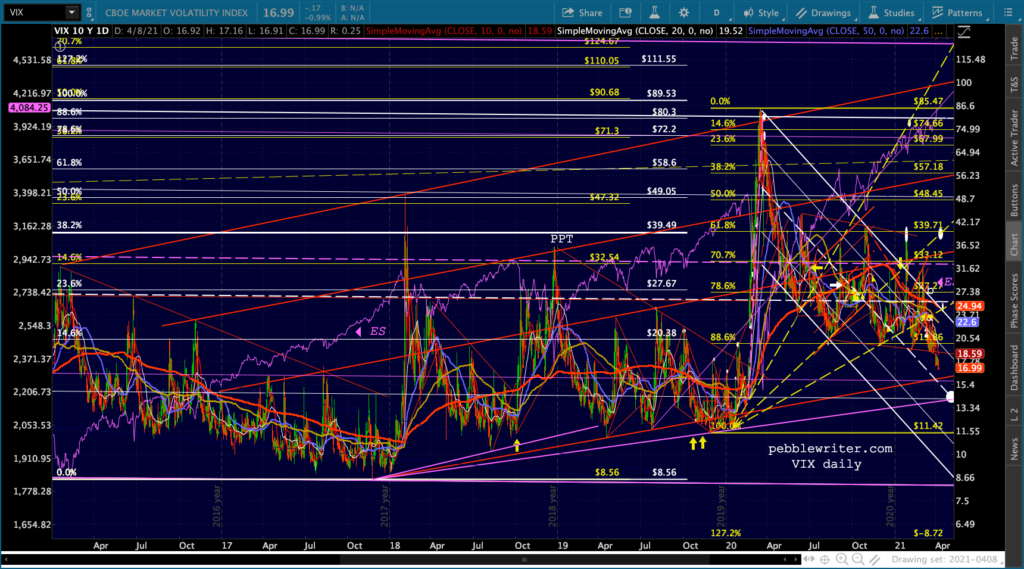Open the T&S sidebar tab
This screenshot has height=569, width=1024.
pyautogui.click(x=1013, y=87)
